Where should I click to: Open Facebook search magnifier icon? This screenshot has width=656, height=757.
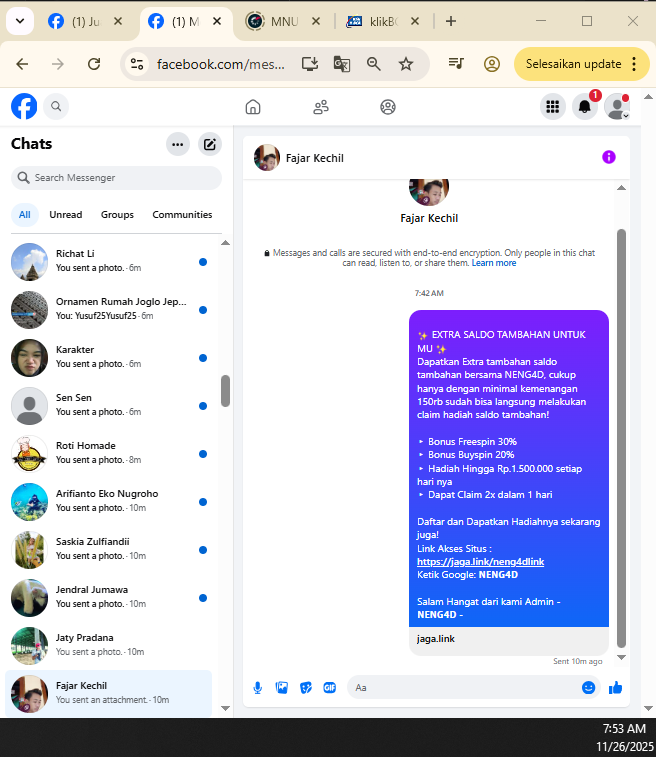tap(56, 106)
